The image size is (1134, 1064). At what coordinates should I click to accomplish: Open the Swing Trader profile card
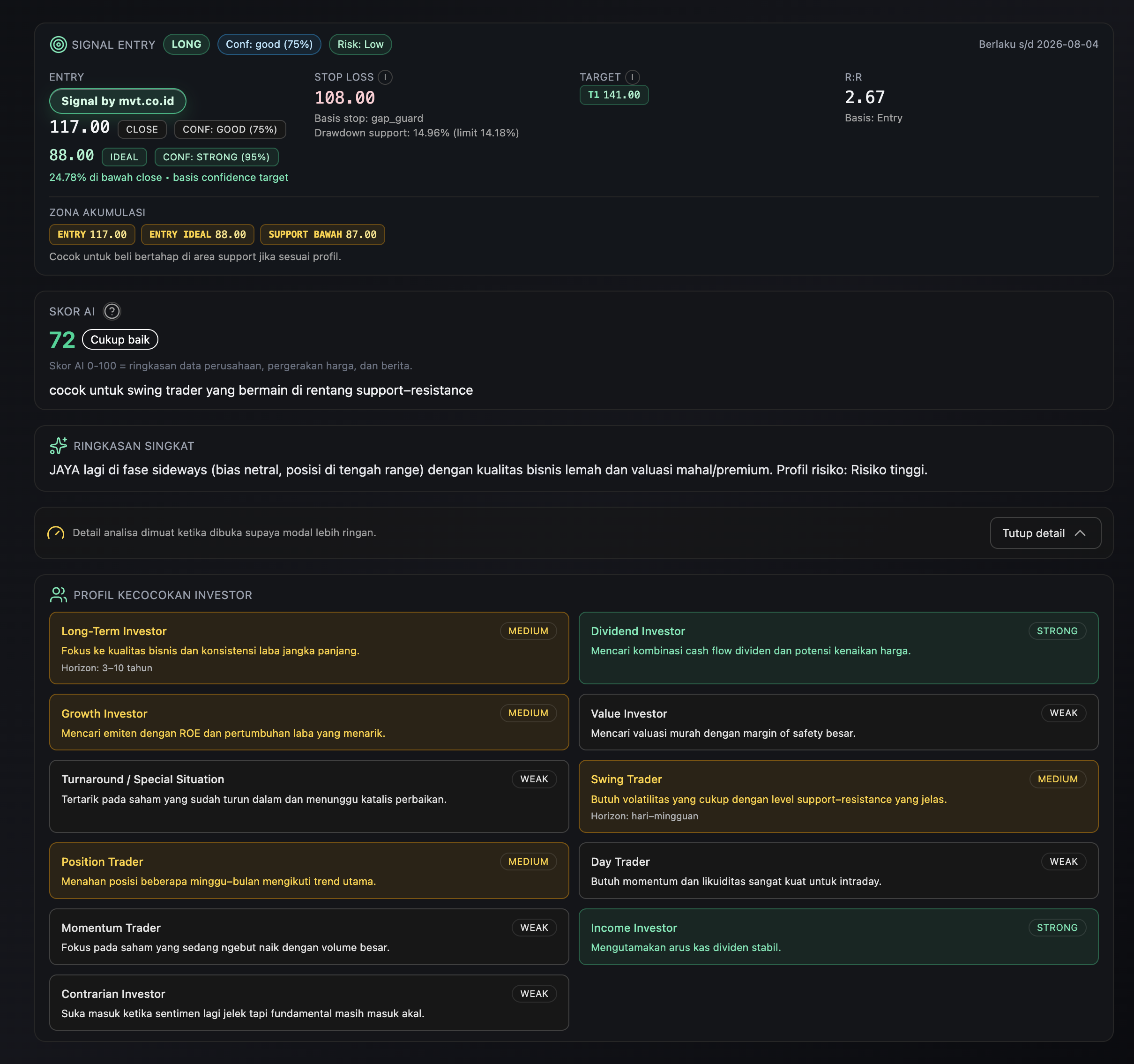838,796
